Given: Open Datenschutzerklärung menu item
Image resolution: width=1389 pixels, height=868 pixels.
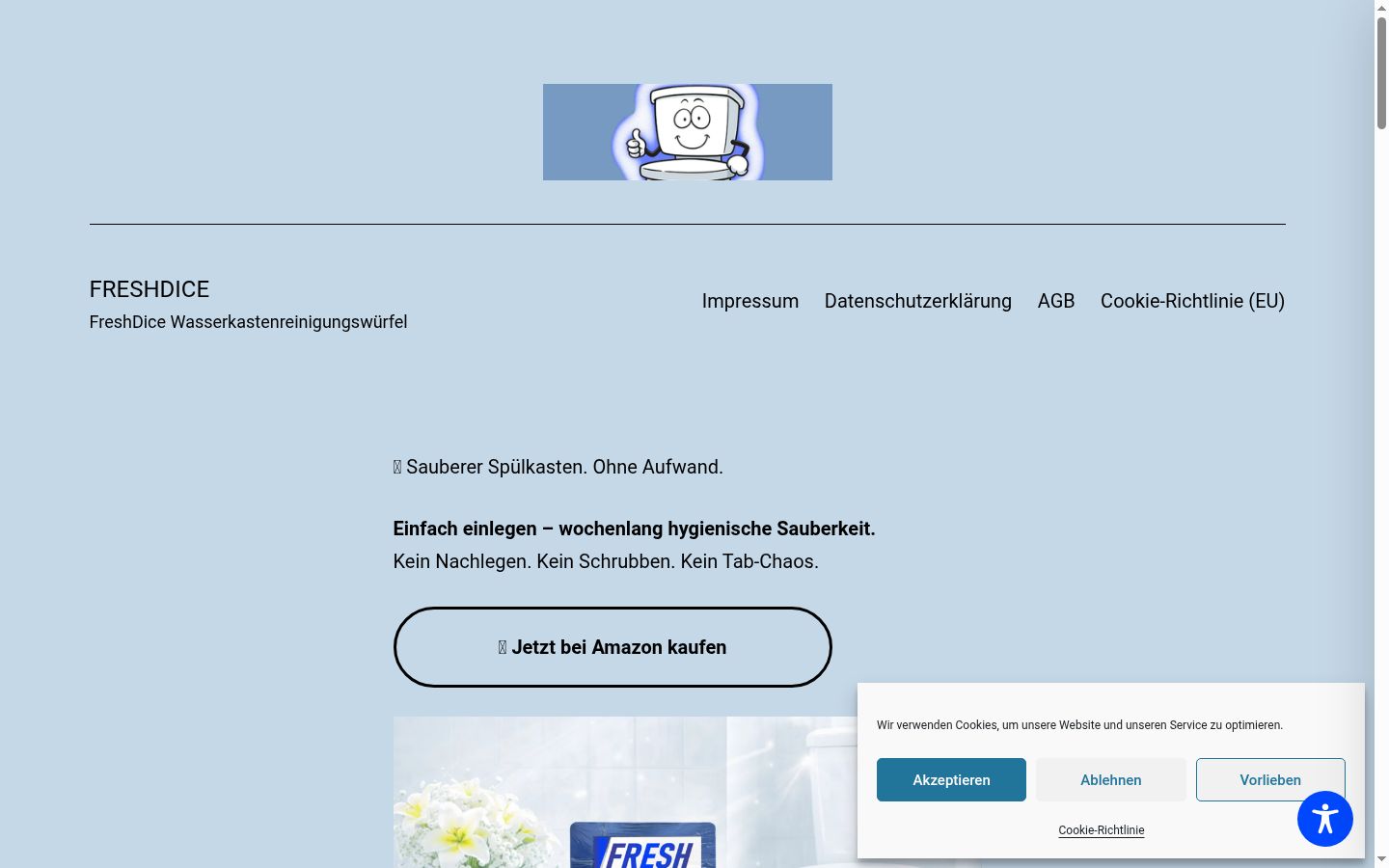Looking at the screenshot, I should (x=918, y=301).
